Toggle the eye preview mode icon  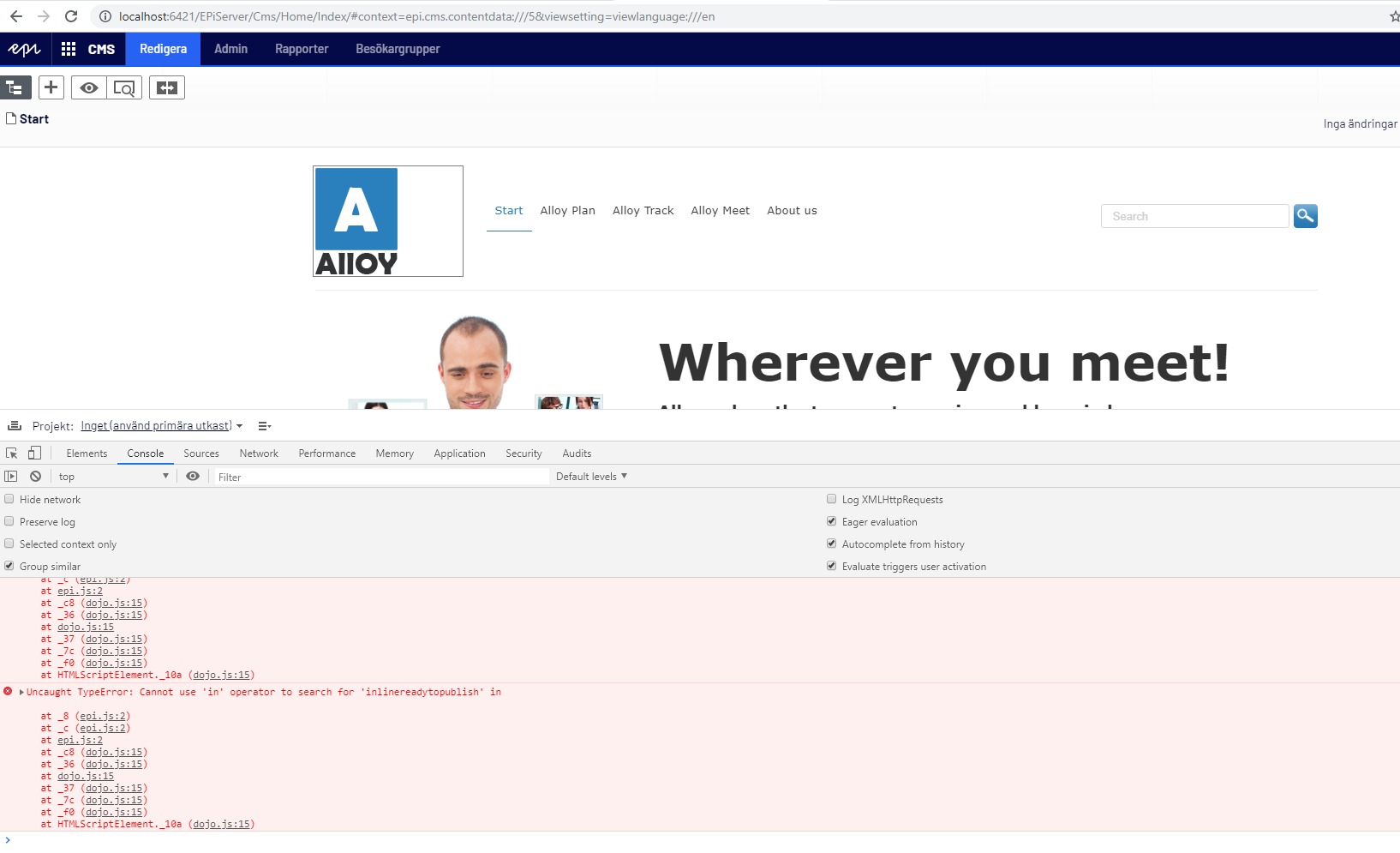pyautogui.click(x=89, y=87)
